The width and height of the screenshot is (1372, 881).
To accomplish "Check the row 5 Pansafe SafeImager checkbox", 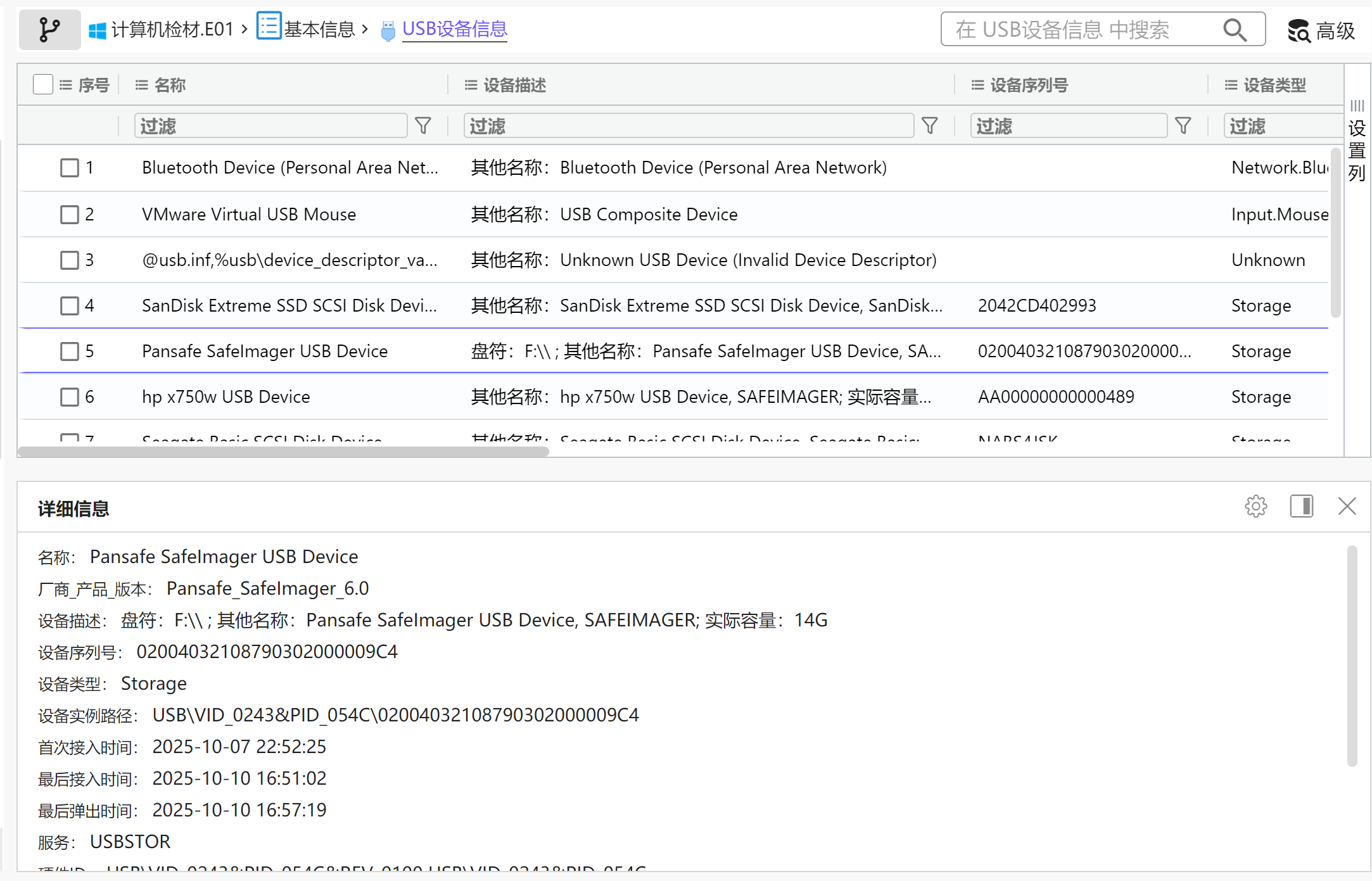I will [69, 351].
